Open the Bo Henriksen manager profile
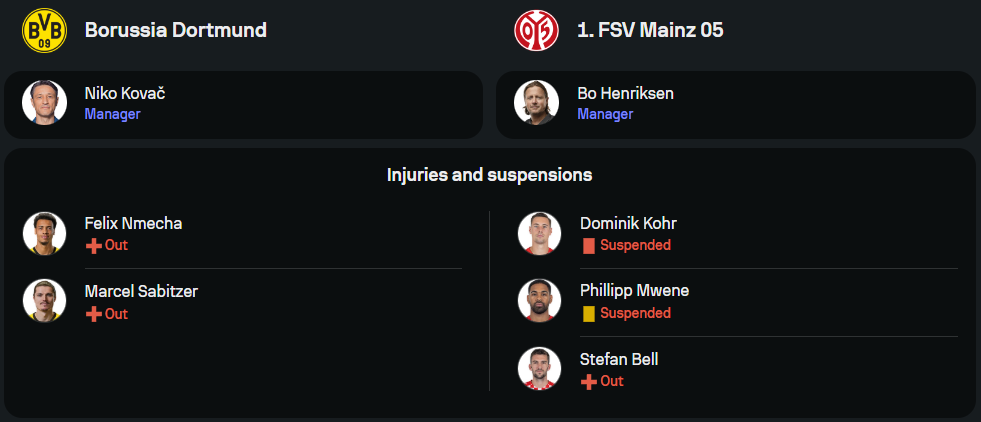 pyautogui.click(x=625, y=94)
